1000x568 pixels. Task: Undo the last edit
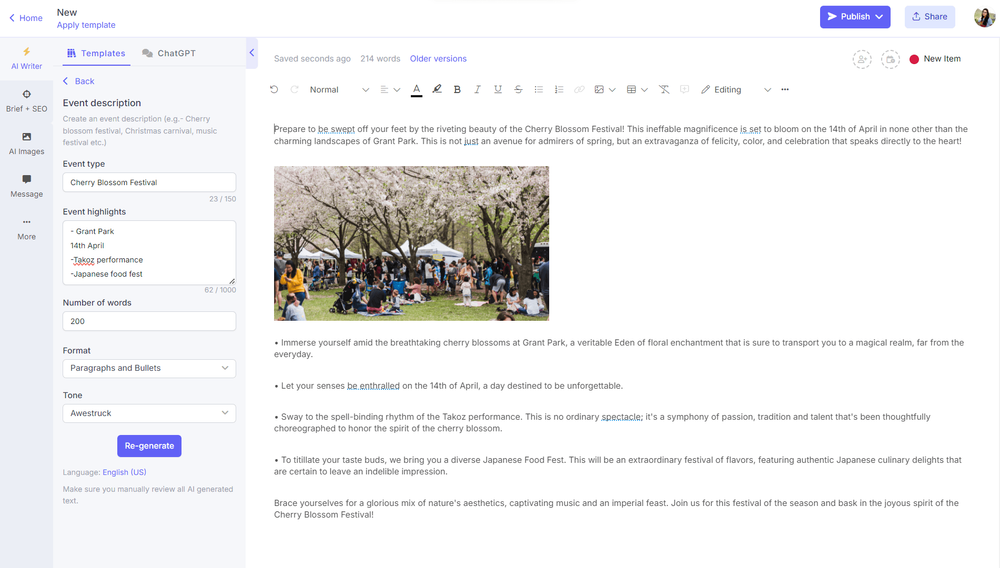274,89
